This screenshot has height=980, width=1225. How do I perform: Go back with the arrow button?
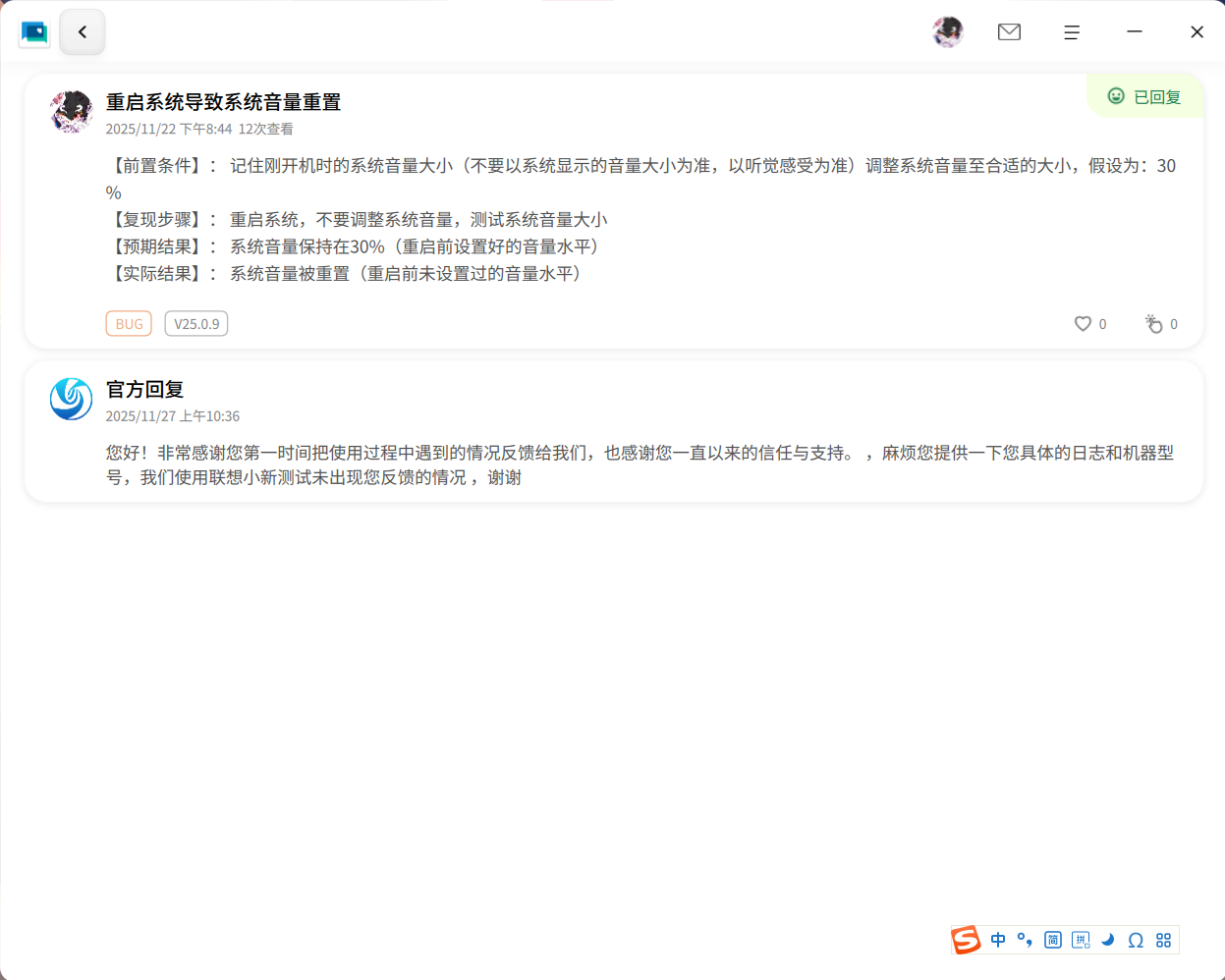[x=83, y=32]
